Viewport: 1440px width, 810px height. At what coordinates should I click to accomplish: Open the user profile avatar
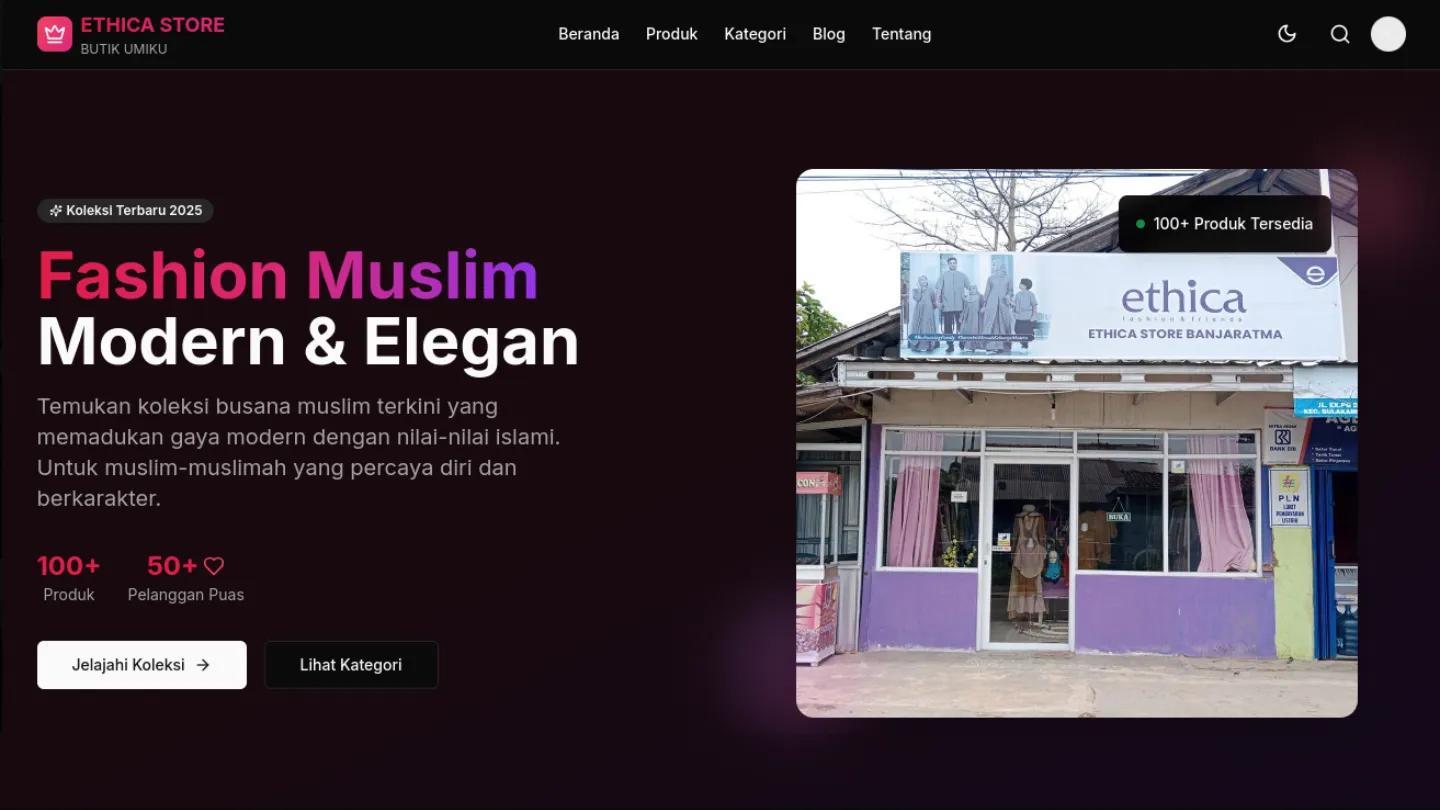[1388, 34]
